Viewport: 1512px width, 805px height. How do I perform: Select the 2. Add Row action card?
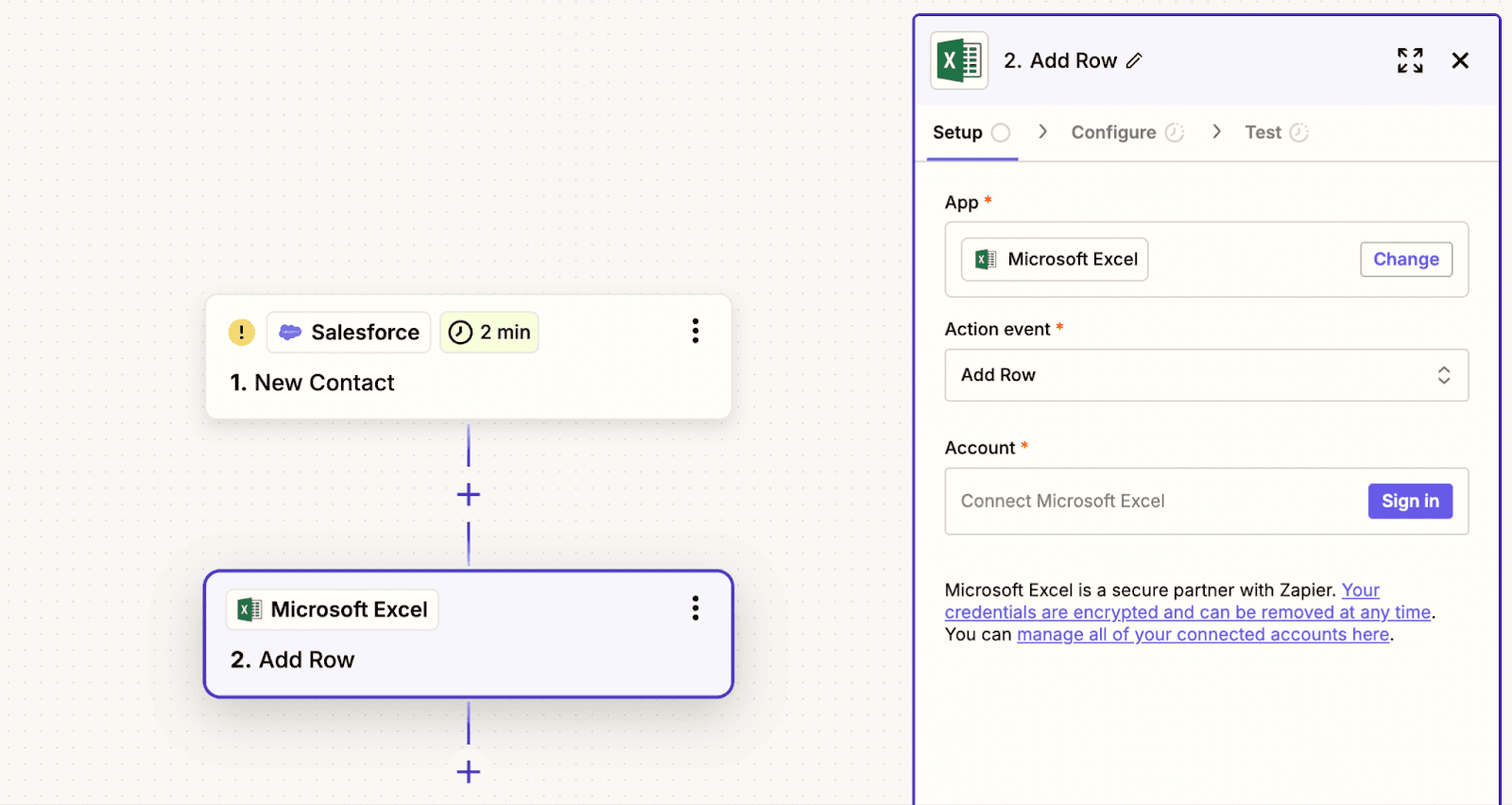[x=469, y=634]
